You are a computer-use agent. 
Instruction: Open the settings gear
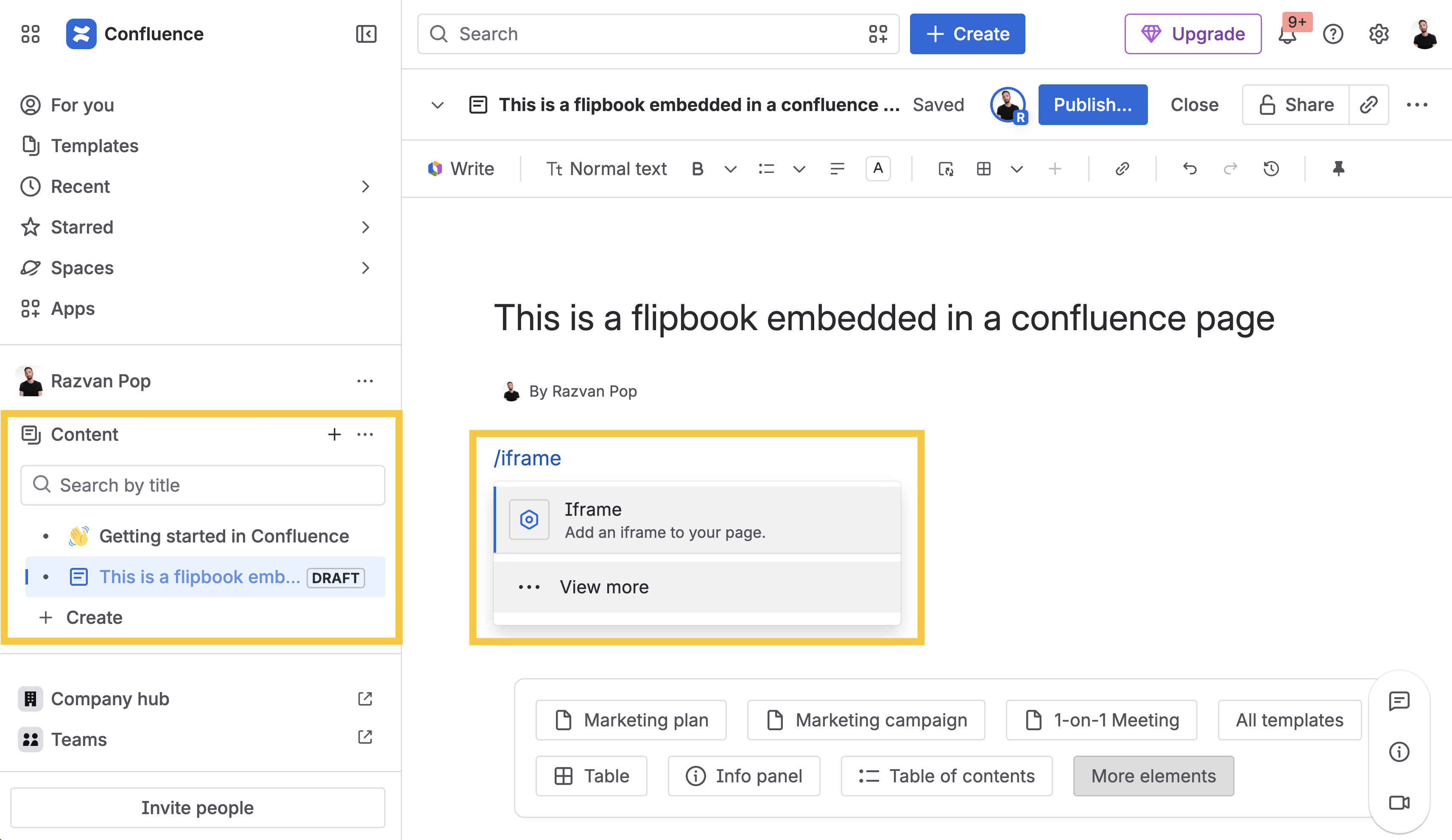coord(1379,34)
